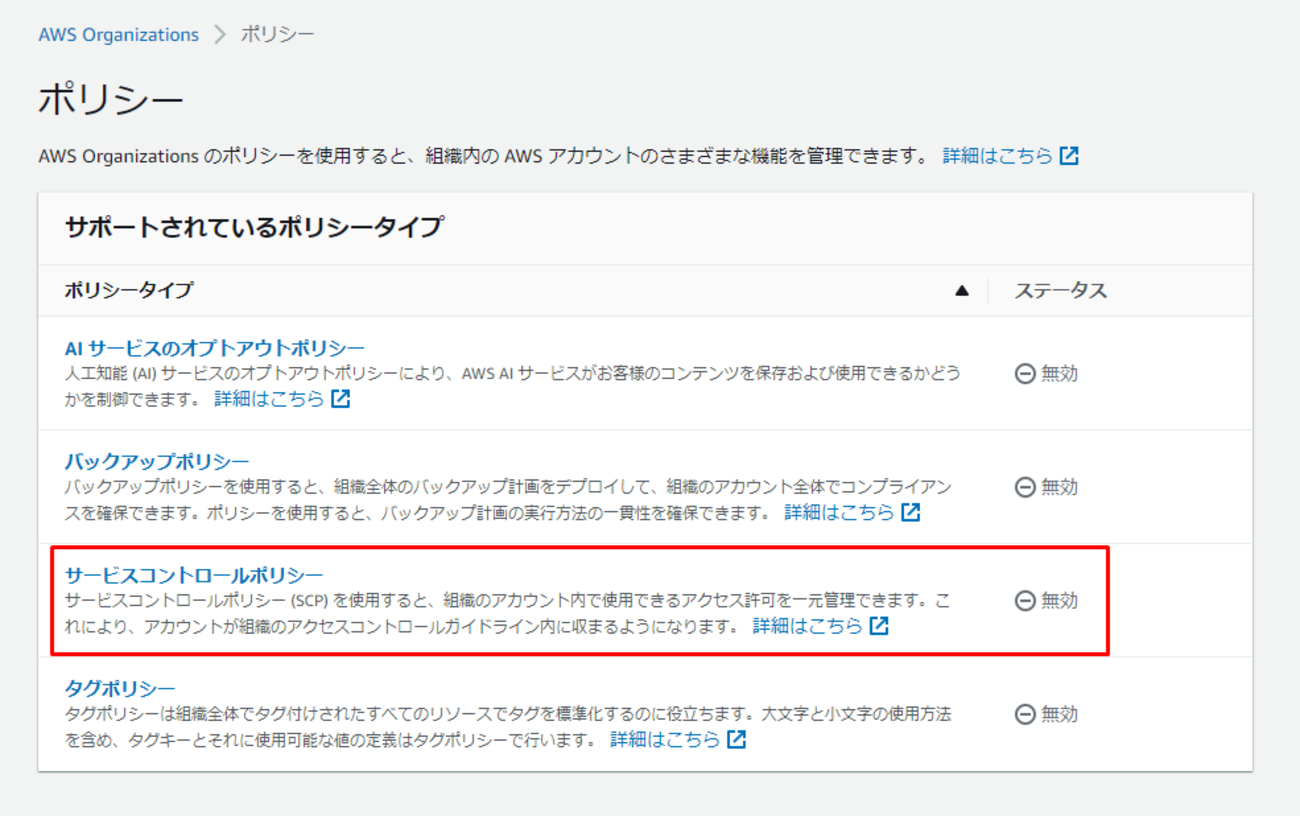Sort by ポリシータイプ ascending arrow

pos(962,291)
